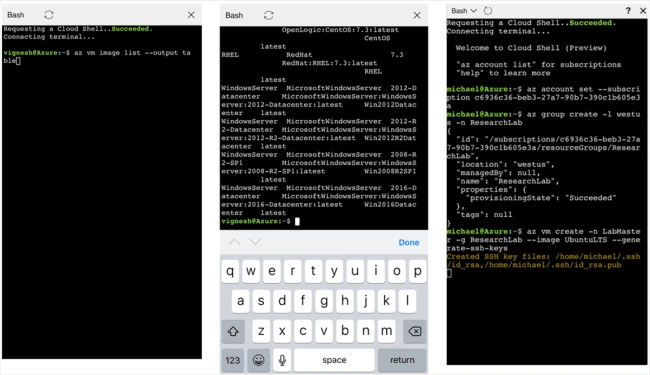
Task: Tap the s key
Action: pyautogui.click(x=261, y=301)
